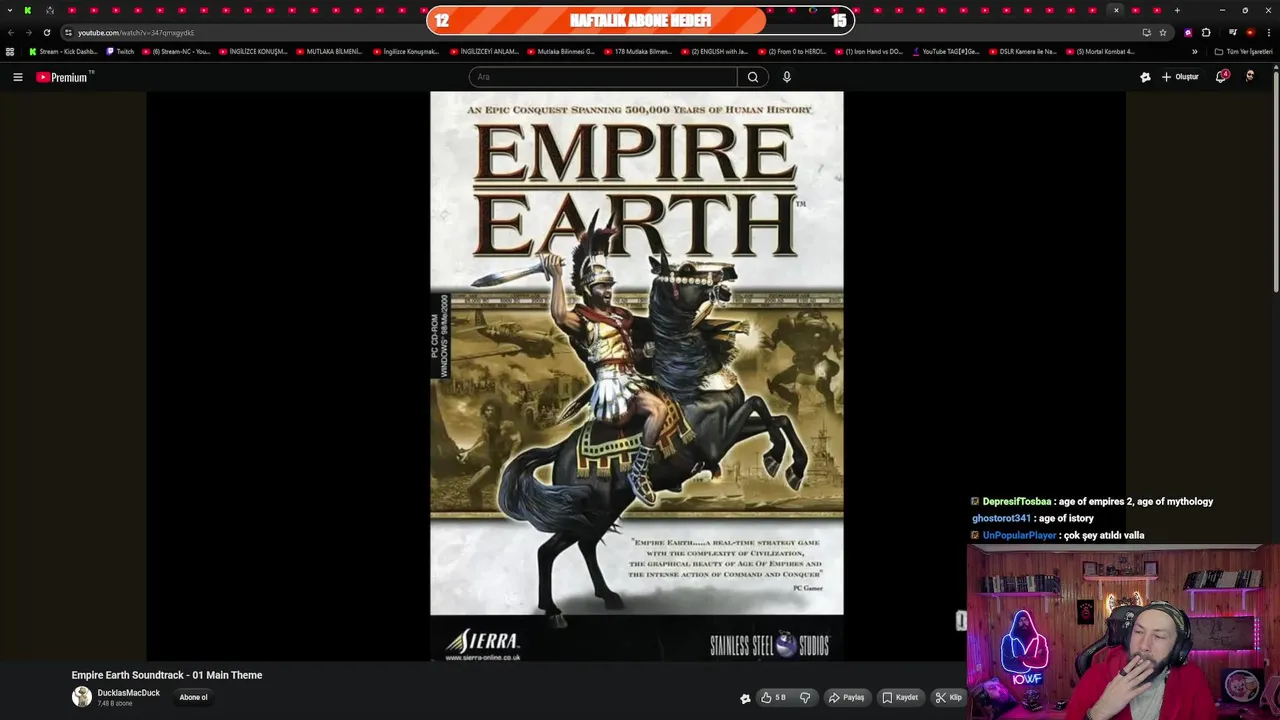
Task: Open DucklasMacDuck channel link
Action: pos(128,693)
